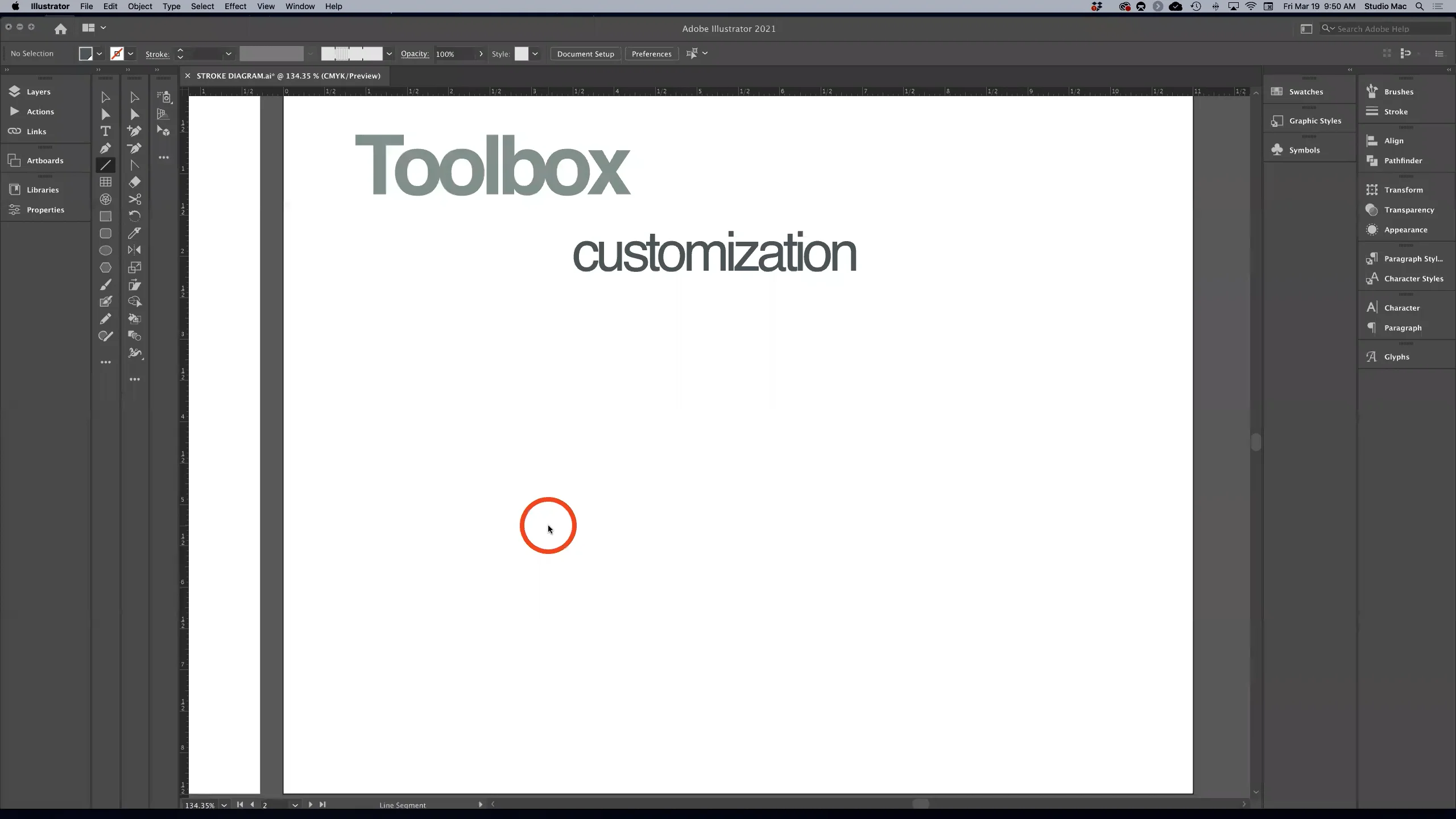Choose the Rotate tool
This screenshot has width=1456, height=819.
pos(135,216)
